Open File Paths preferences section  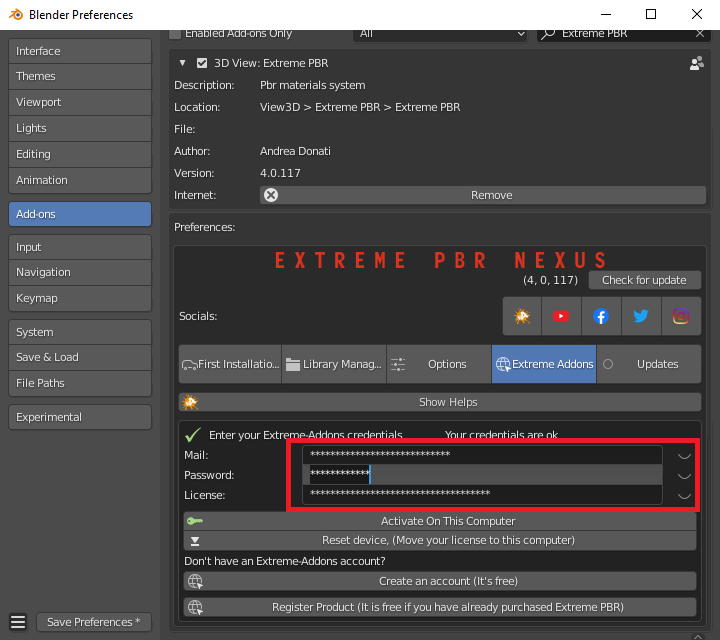80,383
